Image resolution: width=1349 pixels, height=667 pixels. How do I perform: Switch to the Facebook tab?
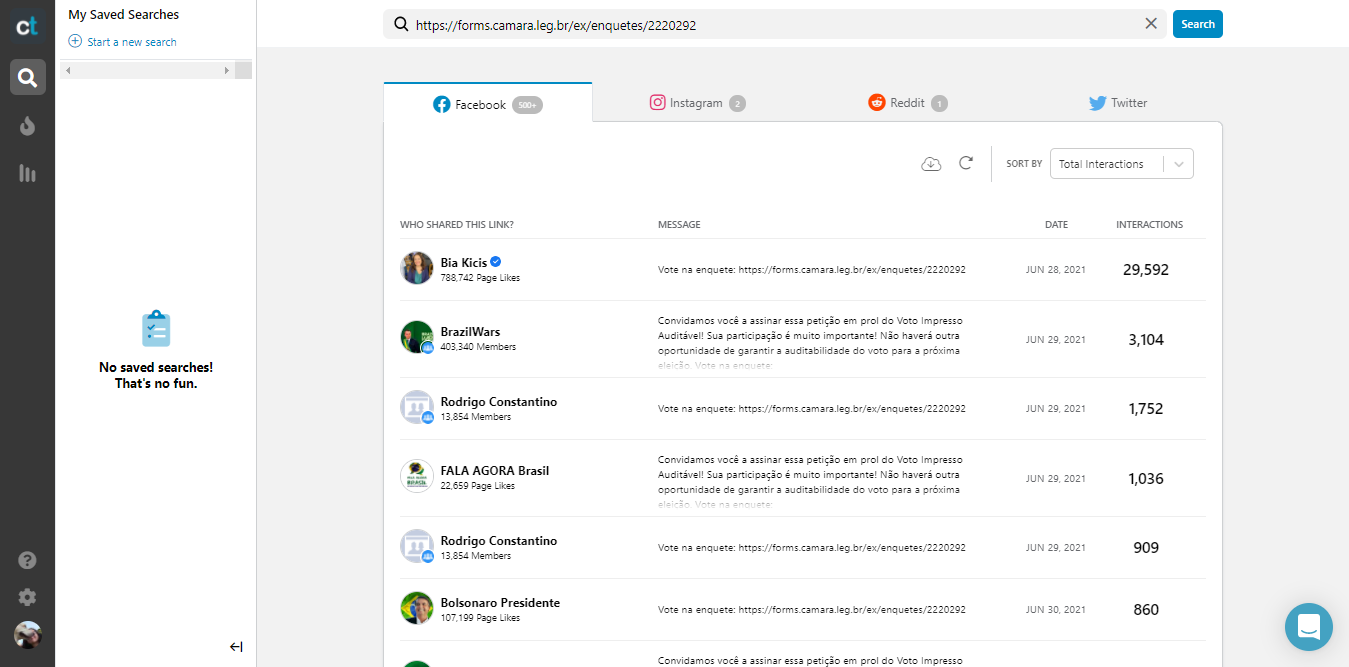tap(487, 104)
